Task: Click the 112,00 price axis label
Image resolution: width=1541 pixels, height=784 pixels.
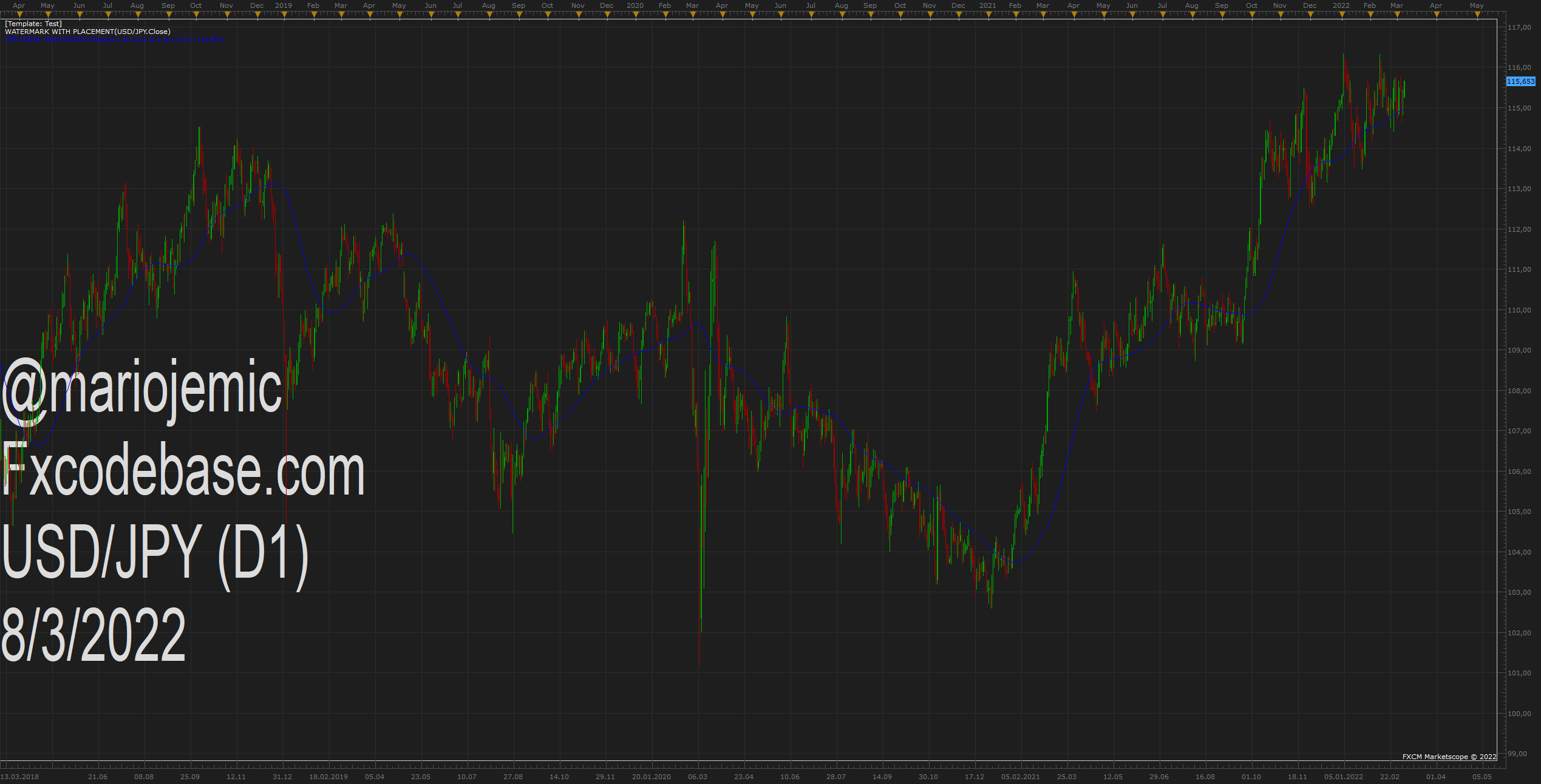Action: coord(1520,229)
